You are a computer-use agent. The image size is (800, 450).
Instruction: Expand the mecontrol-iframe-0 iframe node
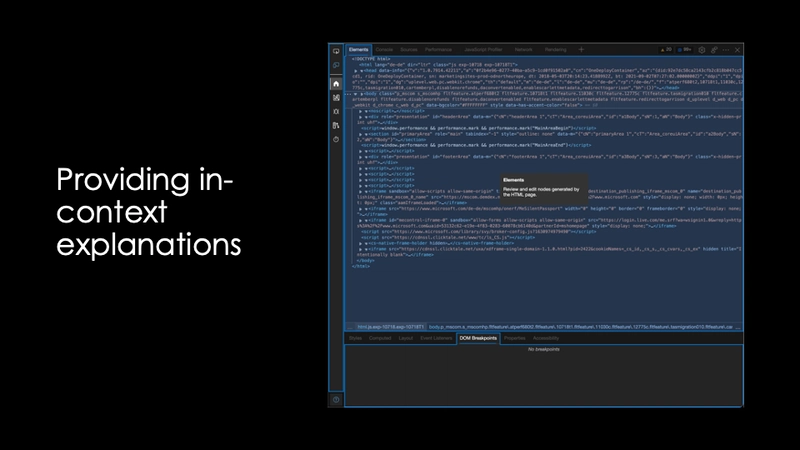click(361, 220)
